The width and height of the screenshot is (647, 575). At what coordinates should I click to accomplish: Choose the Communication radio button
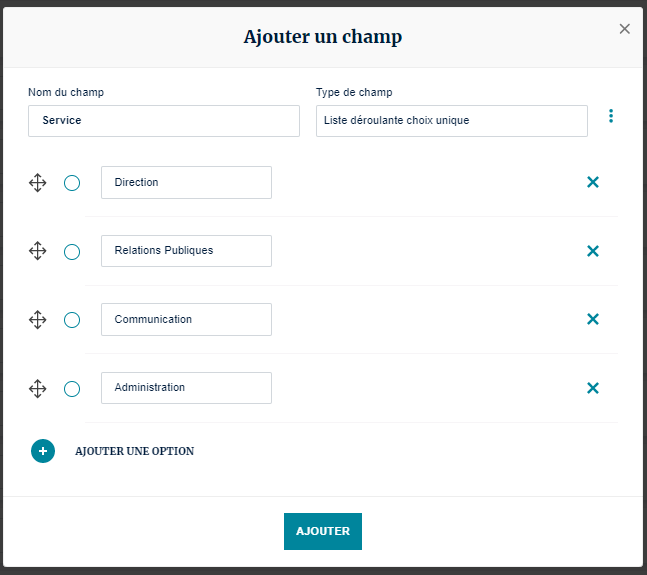[x=72, y=320]
